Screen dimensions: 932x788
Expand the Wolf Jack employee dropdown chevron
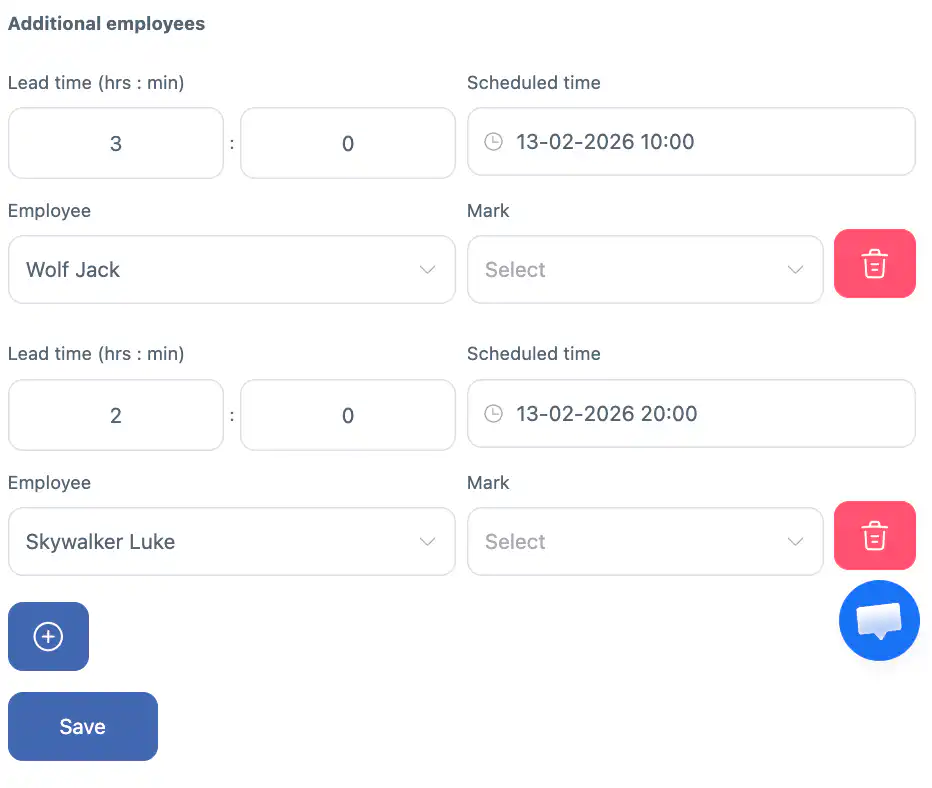427,270
